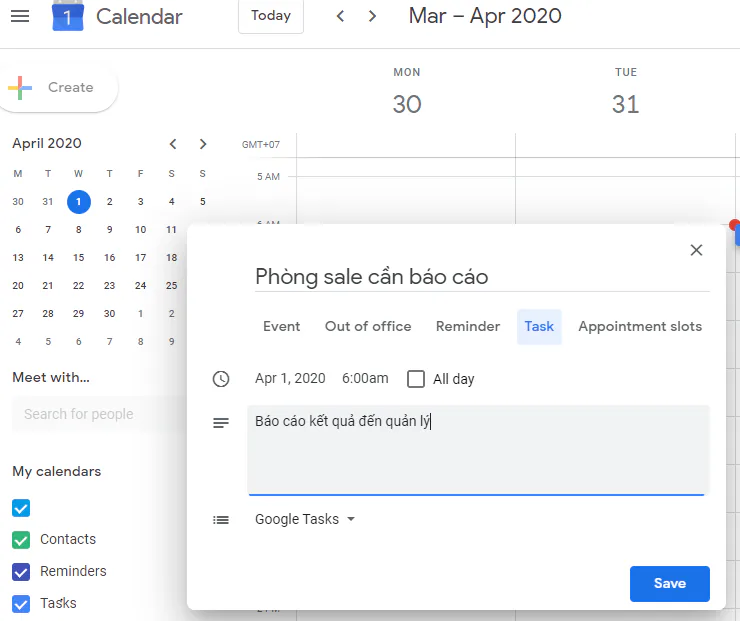Select April 8 in mini calendar
The height and width of the screenshot is (621, 740).
[79, 230]
